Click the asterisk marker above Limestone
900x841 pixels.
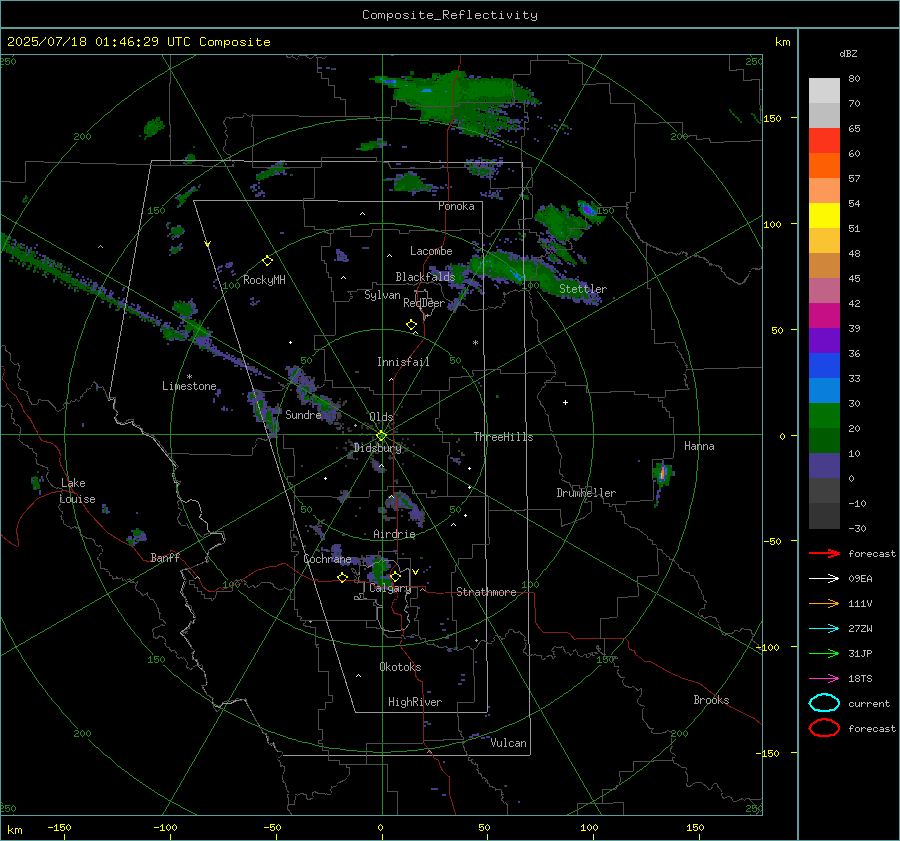(x=189, y=377)
